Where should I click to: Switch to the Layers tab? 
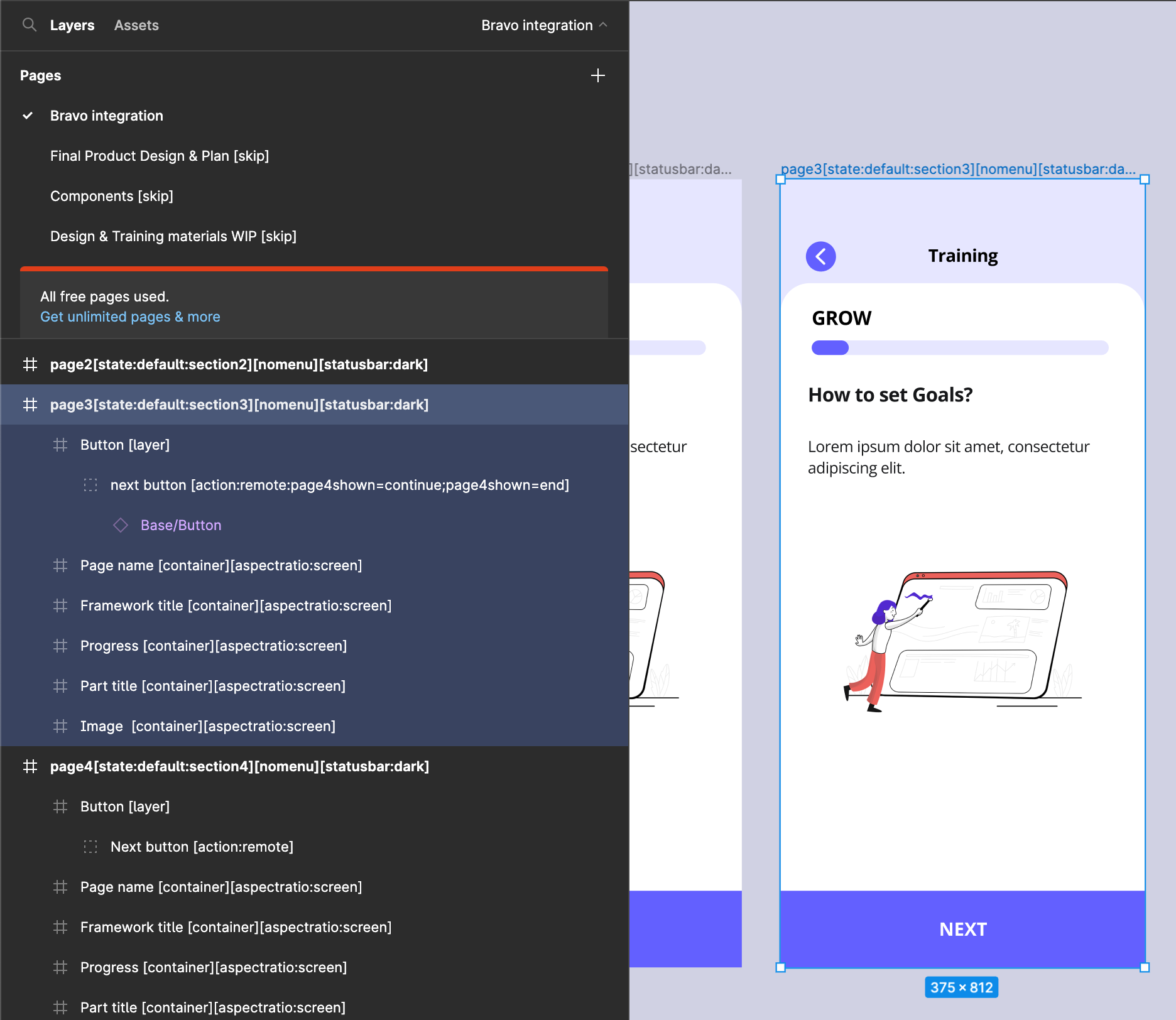[72, 25]
